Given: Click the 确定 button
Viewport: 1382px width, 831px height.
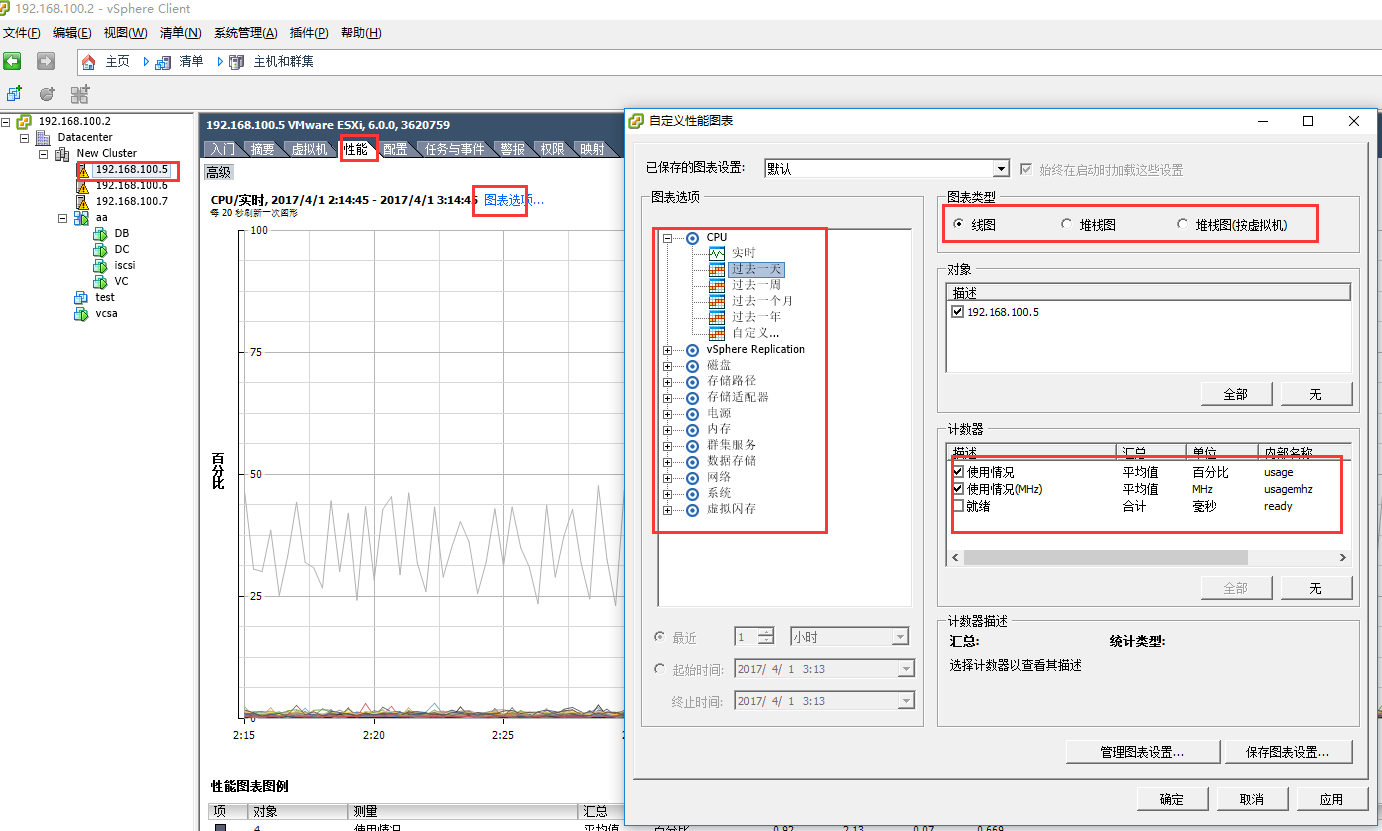Looking at the screenshot, I should pyautogui.click(x=1172, y=799).
